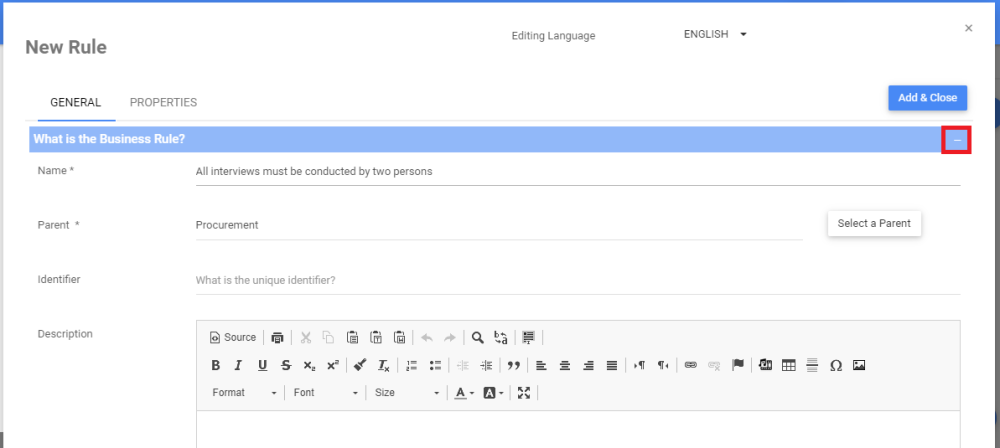Insert a block quote
This screenshot has width=1000, height=448.
point(513,366)
